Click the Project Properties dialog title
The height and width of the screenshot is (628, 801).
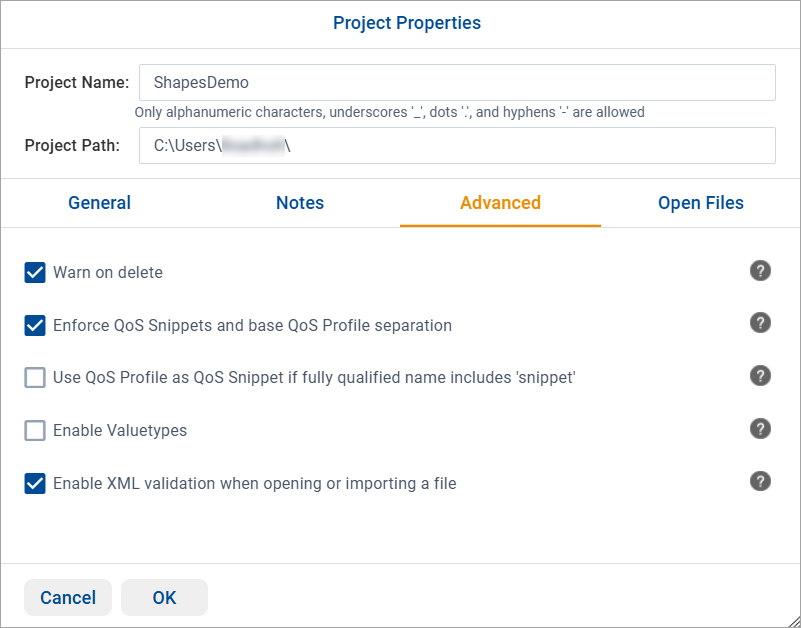[406, 23]
